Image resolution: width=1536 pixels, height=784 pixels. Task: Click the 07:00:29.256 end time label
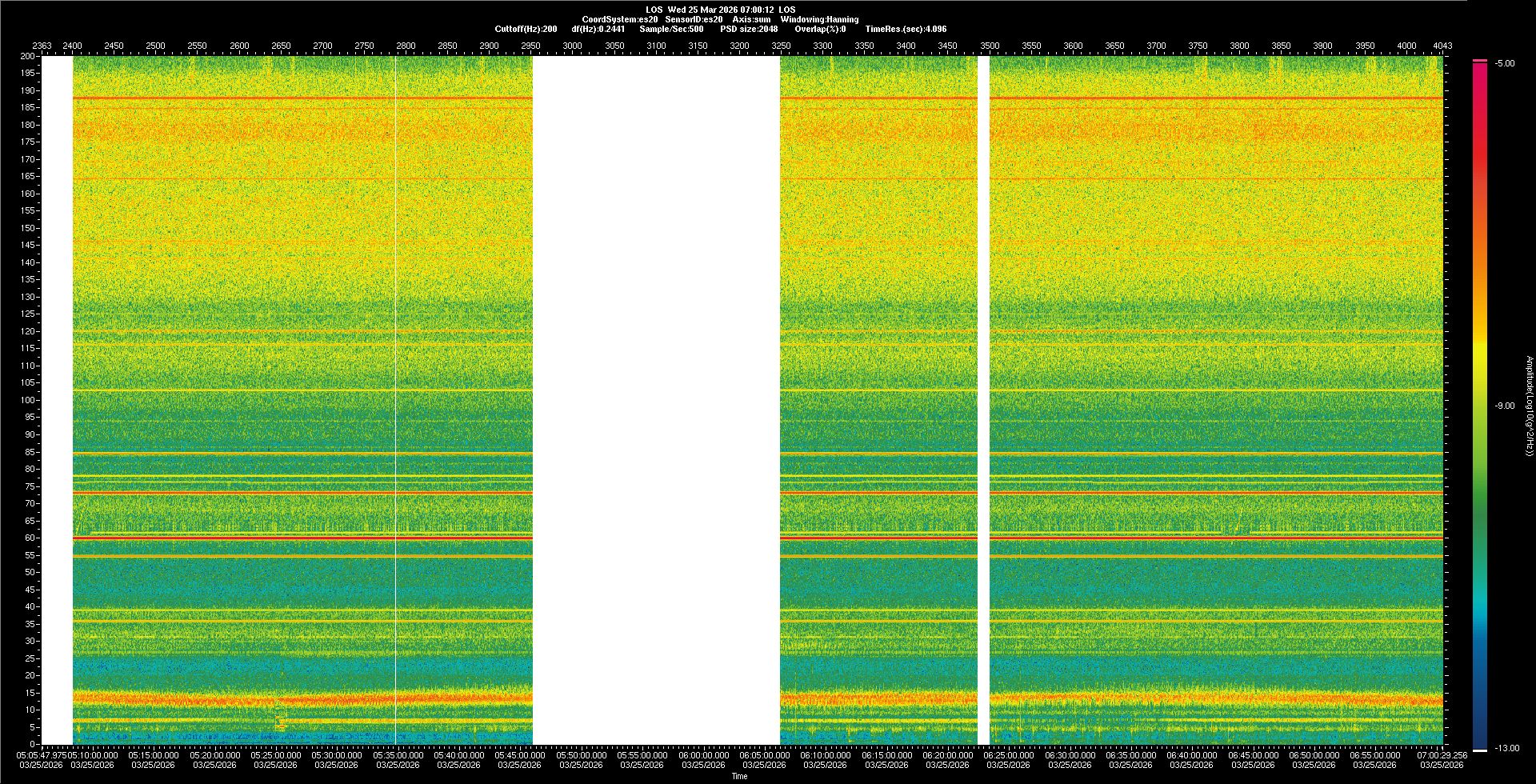(1442, 754)
